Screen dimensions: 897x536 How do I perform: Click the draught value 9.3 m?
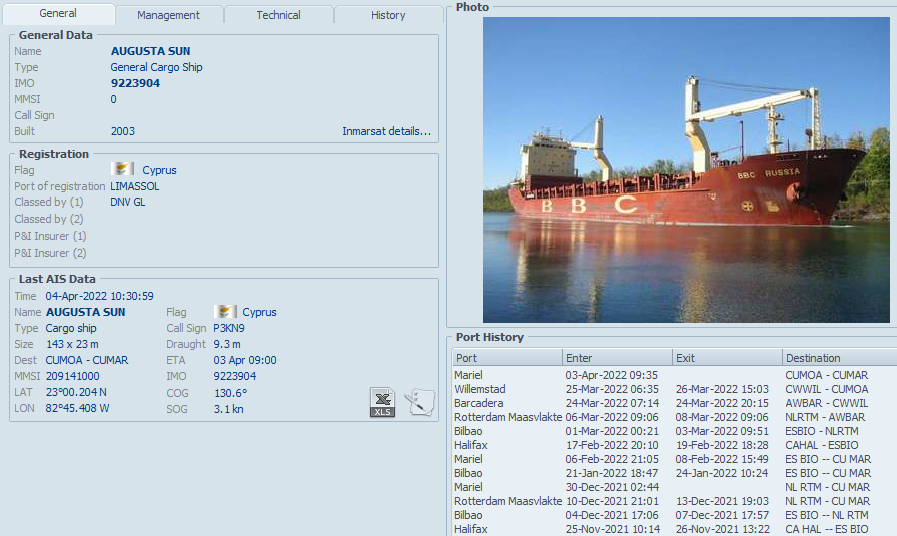[227, 344]
